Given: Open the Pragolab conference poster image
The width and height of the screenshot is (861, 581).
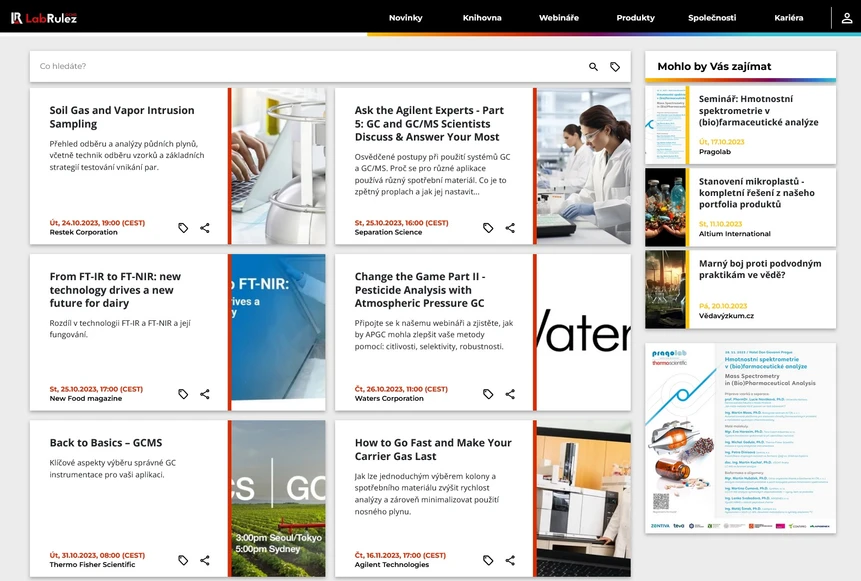Looking at the screenshot, I should [740, 438].
